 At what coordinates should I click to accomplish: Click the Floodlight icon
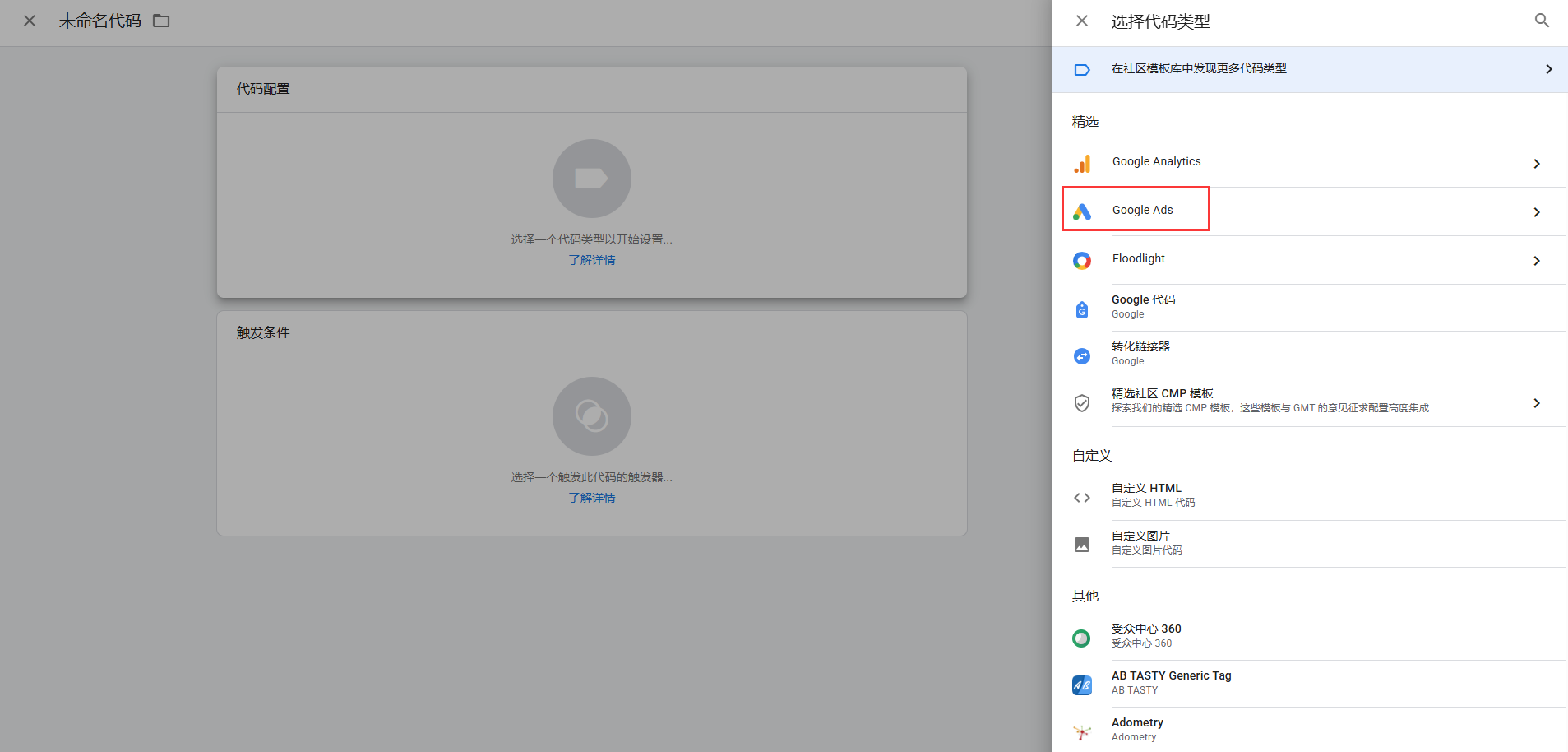point(1082,261)
